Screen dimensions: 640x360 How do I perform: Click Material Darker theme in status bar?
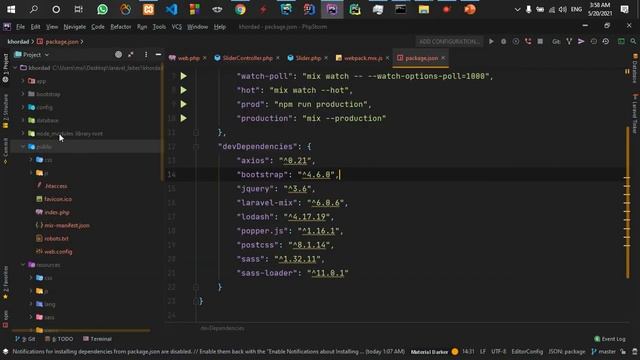point(429,351)
